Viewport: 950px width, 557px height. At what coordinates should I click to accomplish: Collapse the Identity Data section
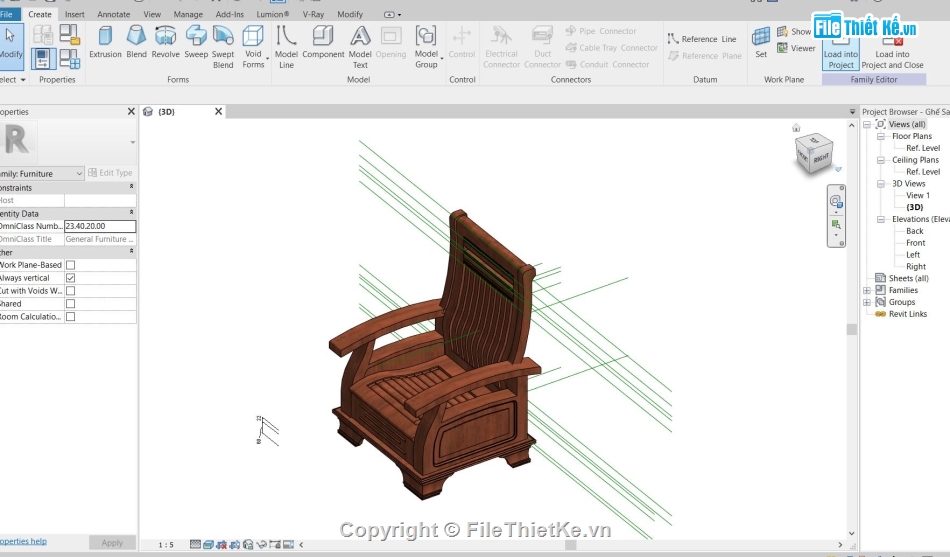click(x=131, y=213)
